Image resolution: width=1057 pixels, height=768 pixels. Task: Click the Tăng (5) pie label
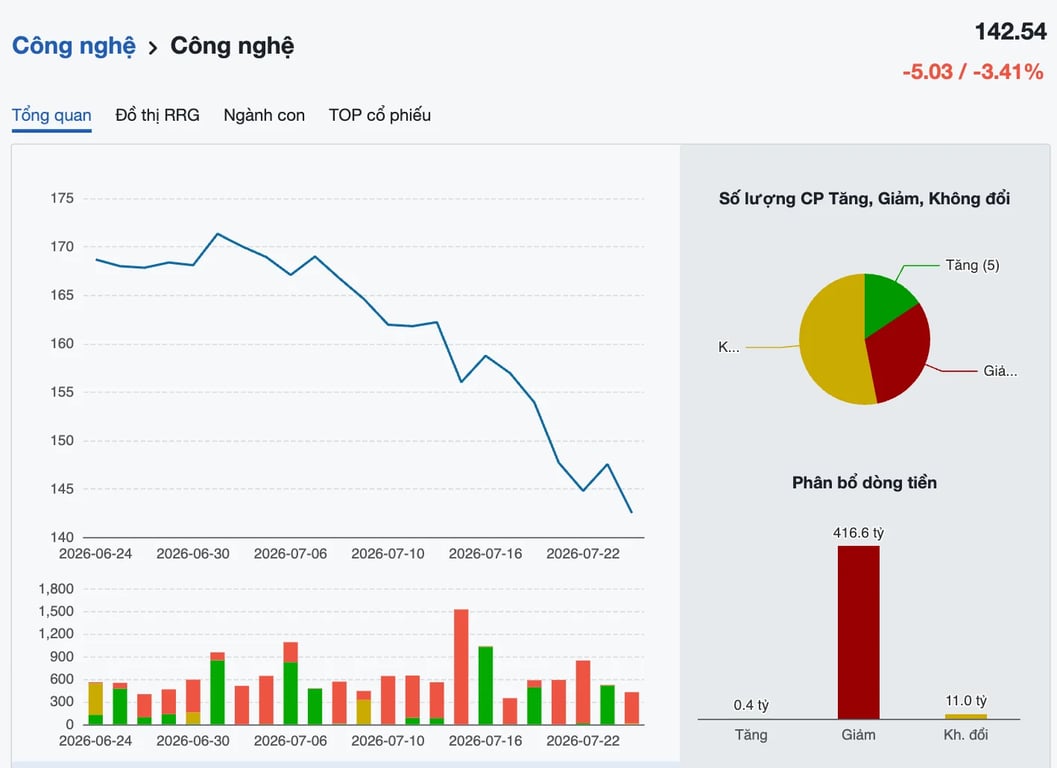tap(972, 265)
